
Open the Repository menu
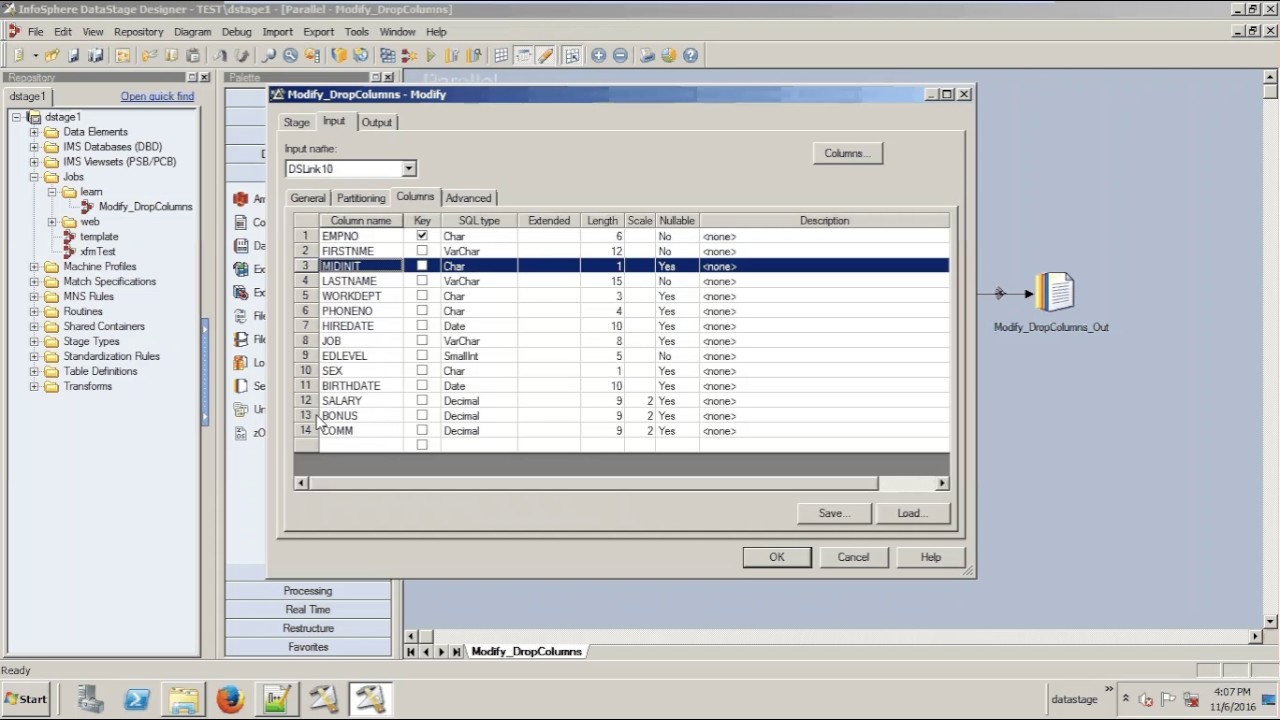point(138,32)
